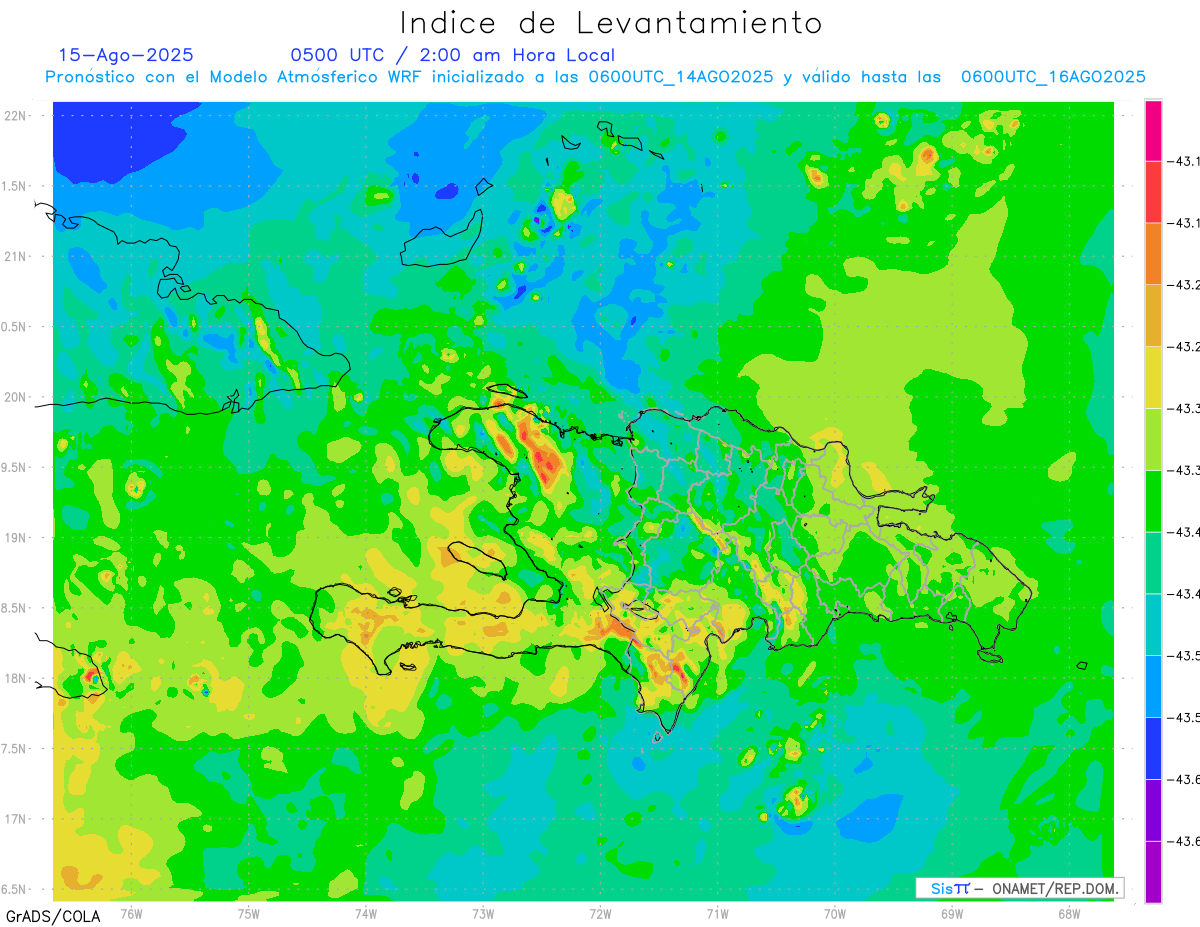Click the 76W longitude label
The width and height of the screenshot is (1200, 927).
tap(131, 914)
